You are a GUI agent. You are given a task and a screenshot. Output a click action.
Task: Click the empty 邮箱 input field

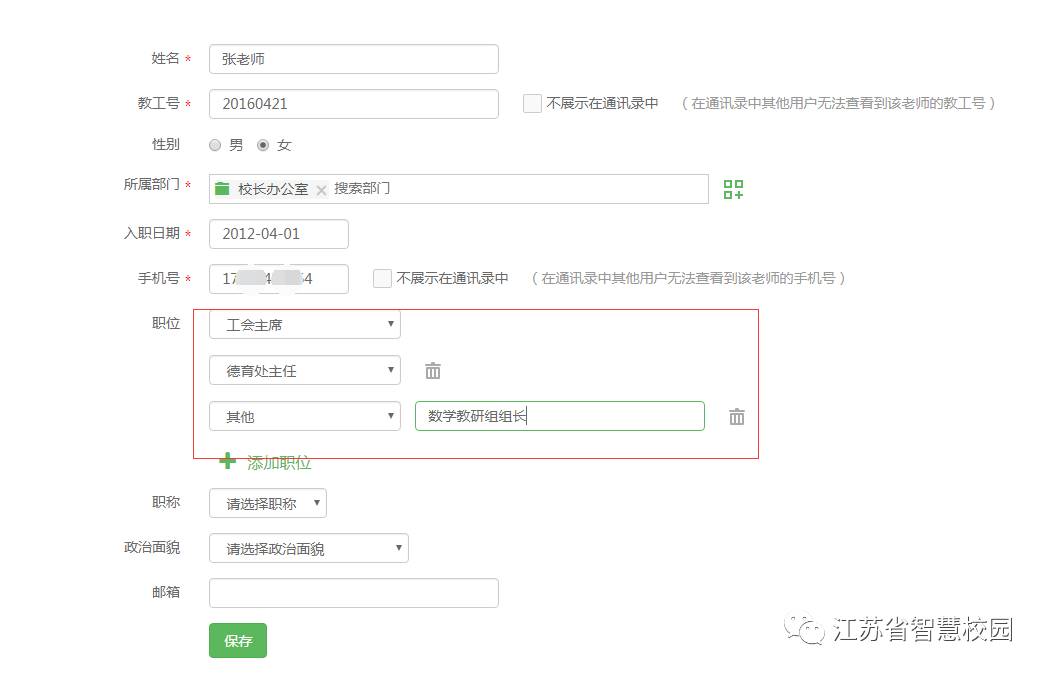click(x=354, y=593)
